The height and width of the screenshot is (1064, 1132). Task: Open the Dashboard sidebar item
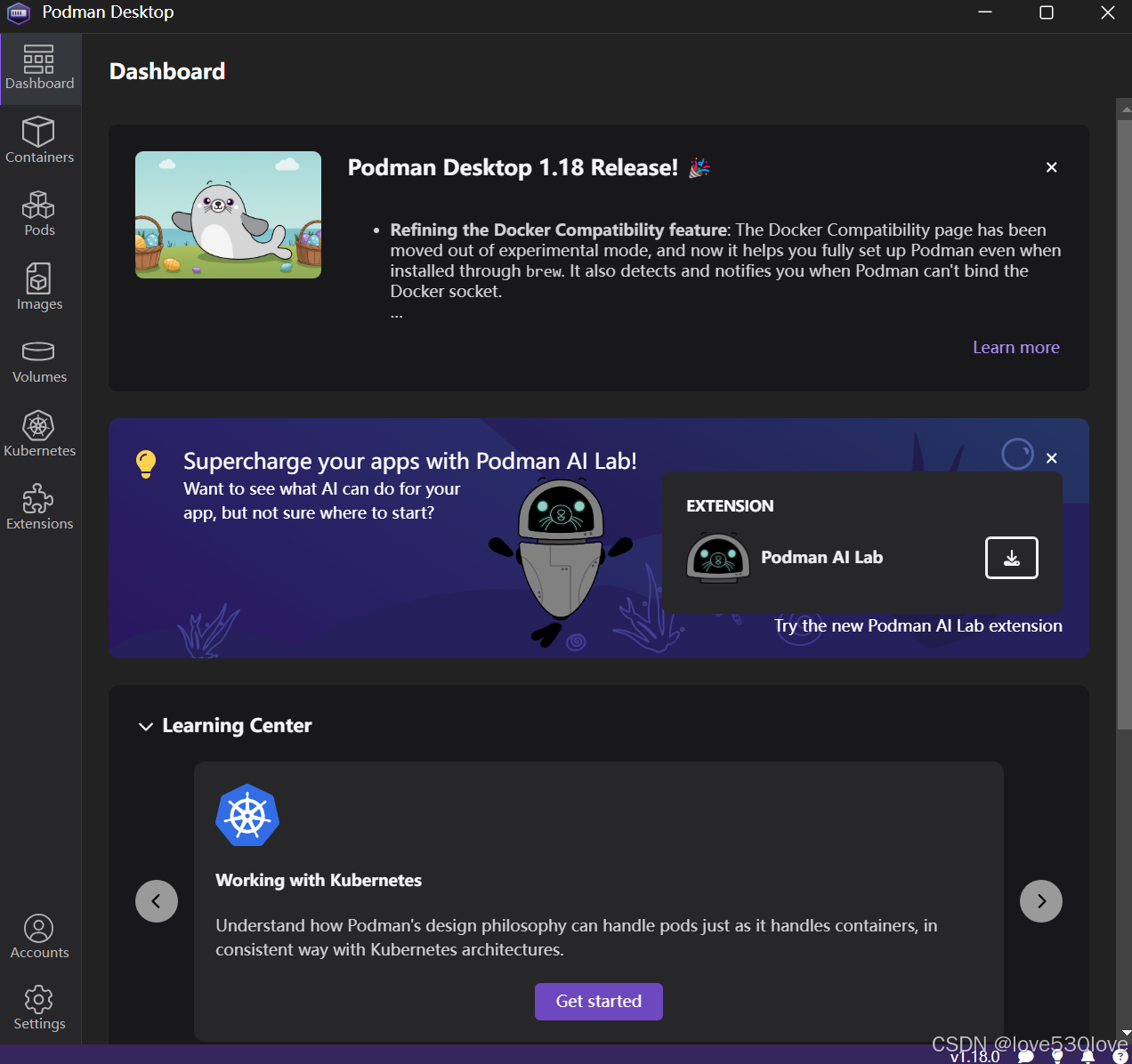tap(40, 69)
